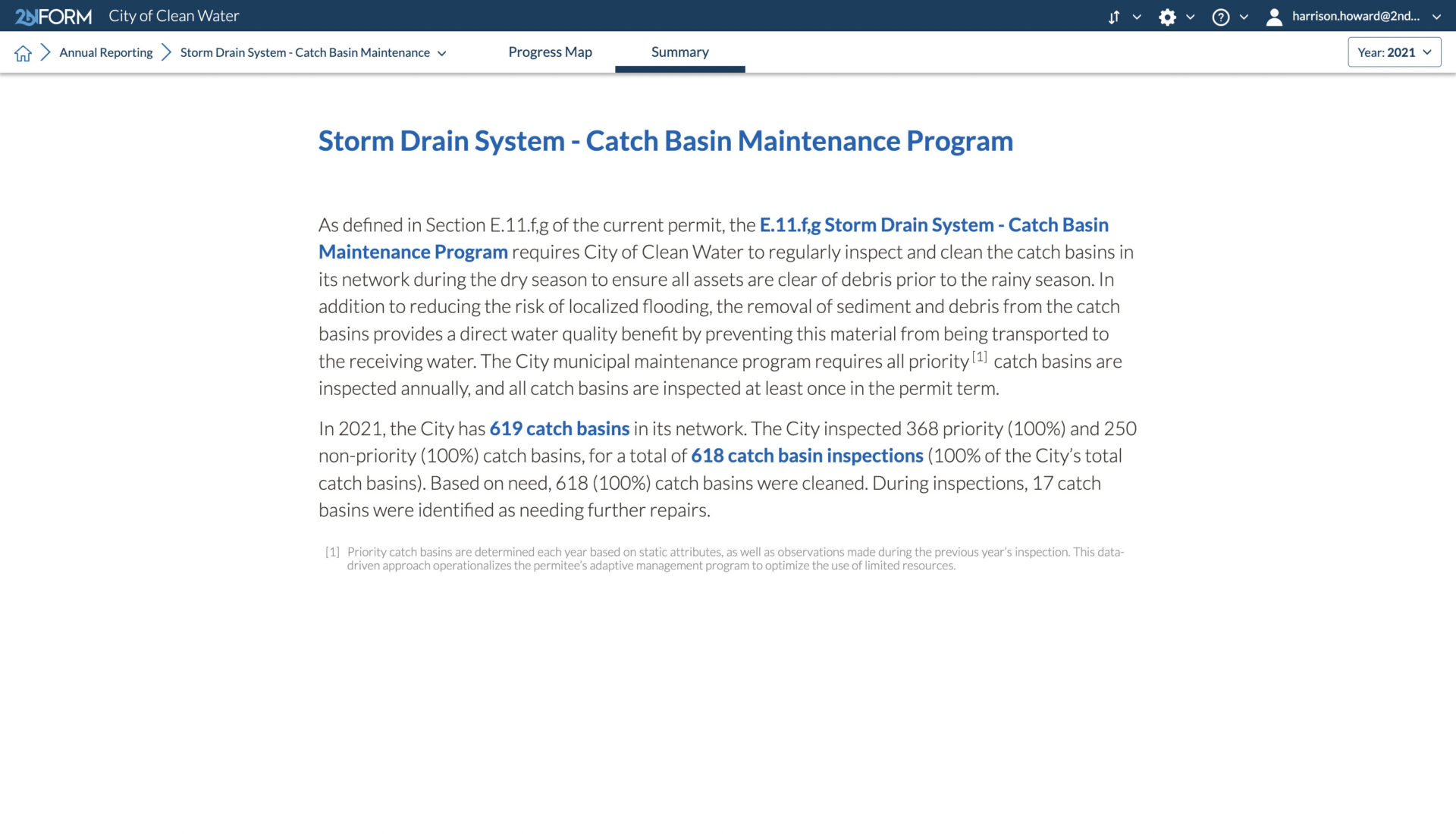Click the Annual Reporting breadcrumb link
Screen dimensions: 1456x834
tap(105, 52)
